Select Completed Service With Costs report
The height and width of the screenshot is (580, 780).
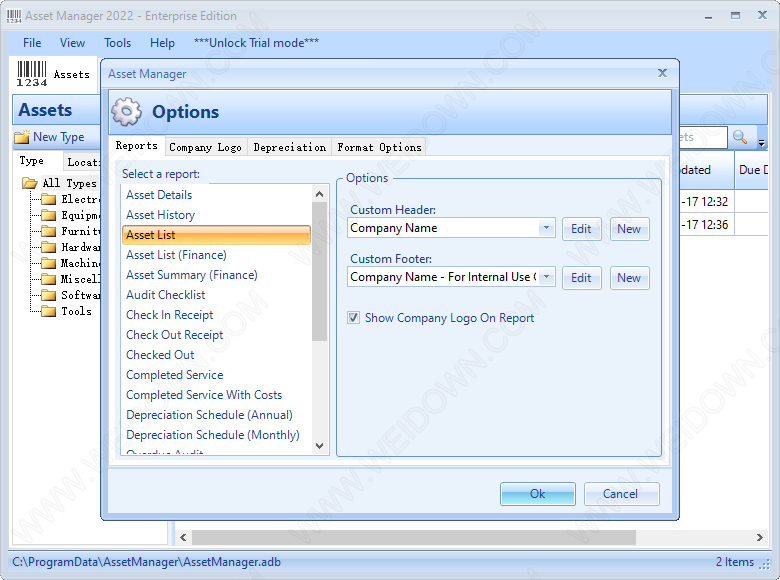click(216, 395)
